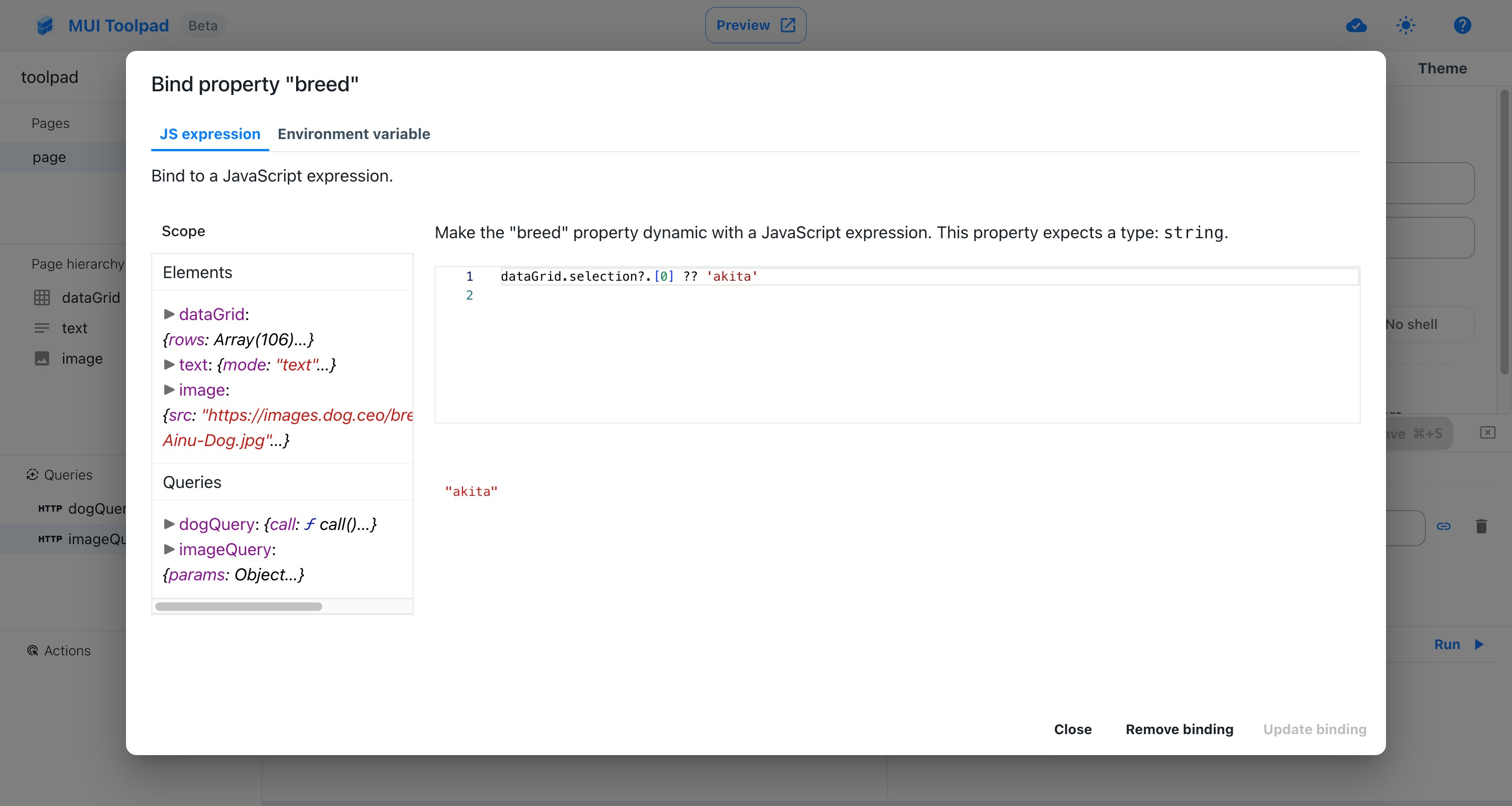Click the cloud sync status icon

pos(1356,25)
